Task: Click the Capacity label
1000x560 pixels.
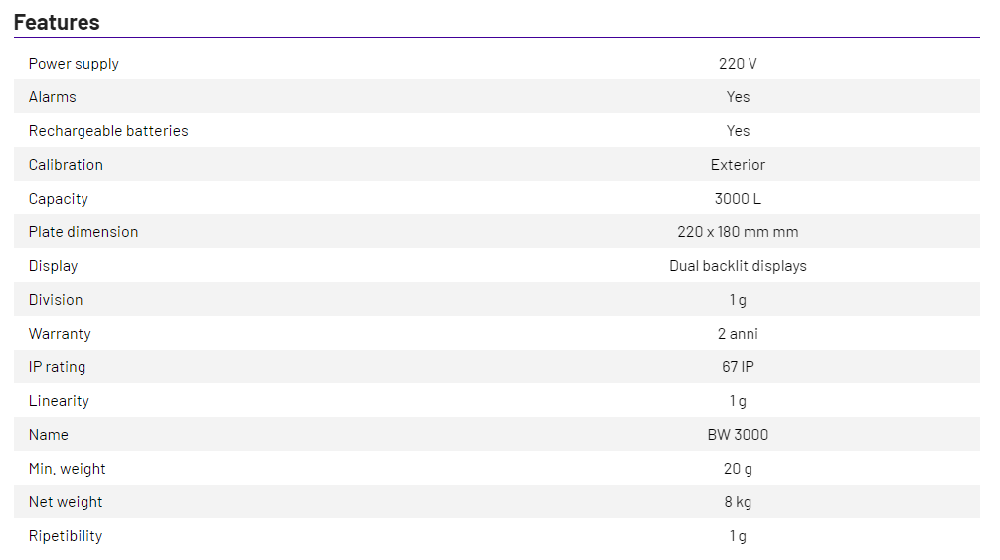Action: point(59,199)
